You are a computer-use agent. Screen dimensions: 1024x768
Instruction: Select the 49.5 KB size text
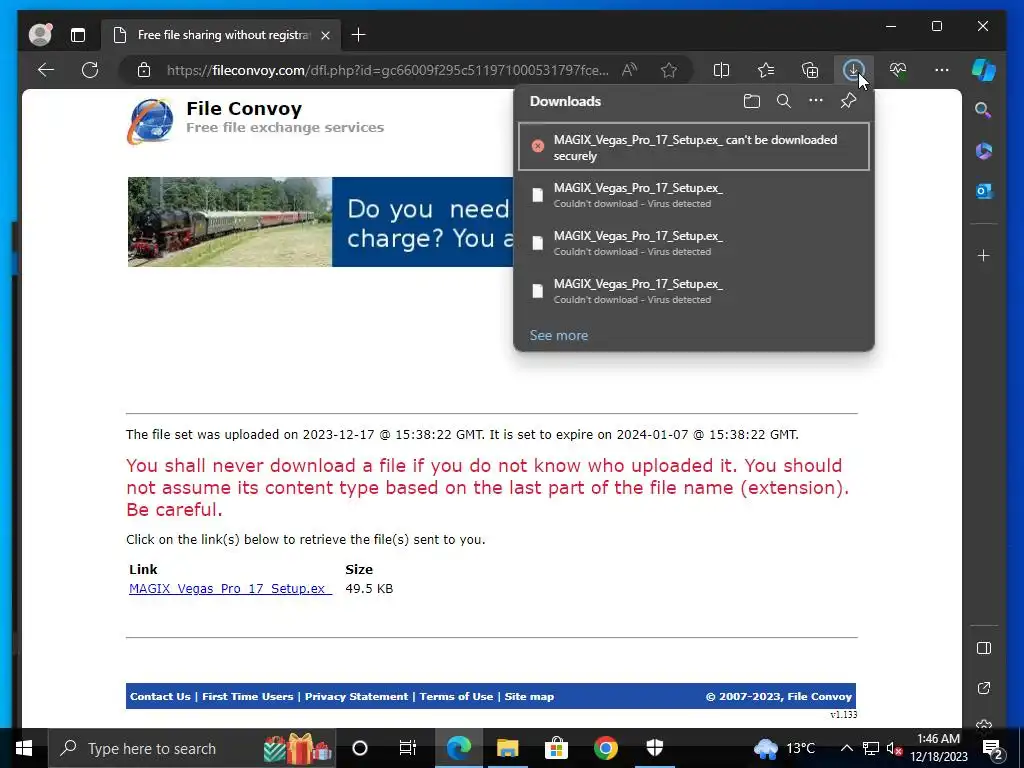point(369,588)
